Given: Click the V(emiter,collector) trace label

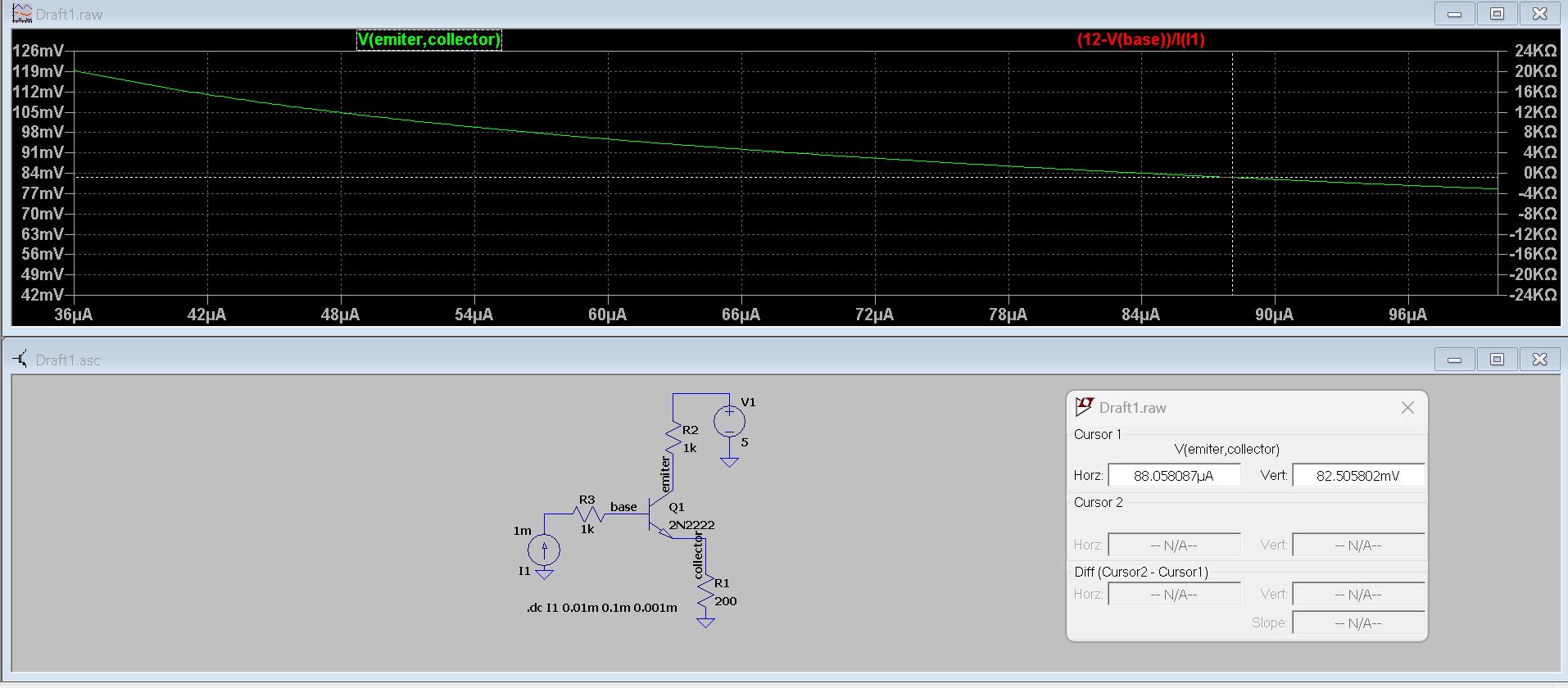Looking at the screenshot, I should [x=428, y=39].
